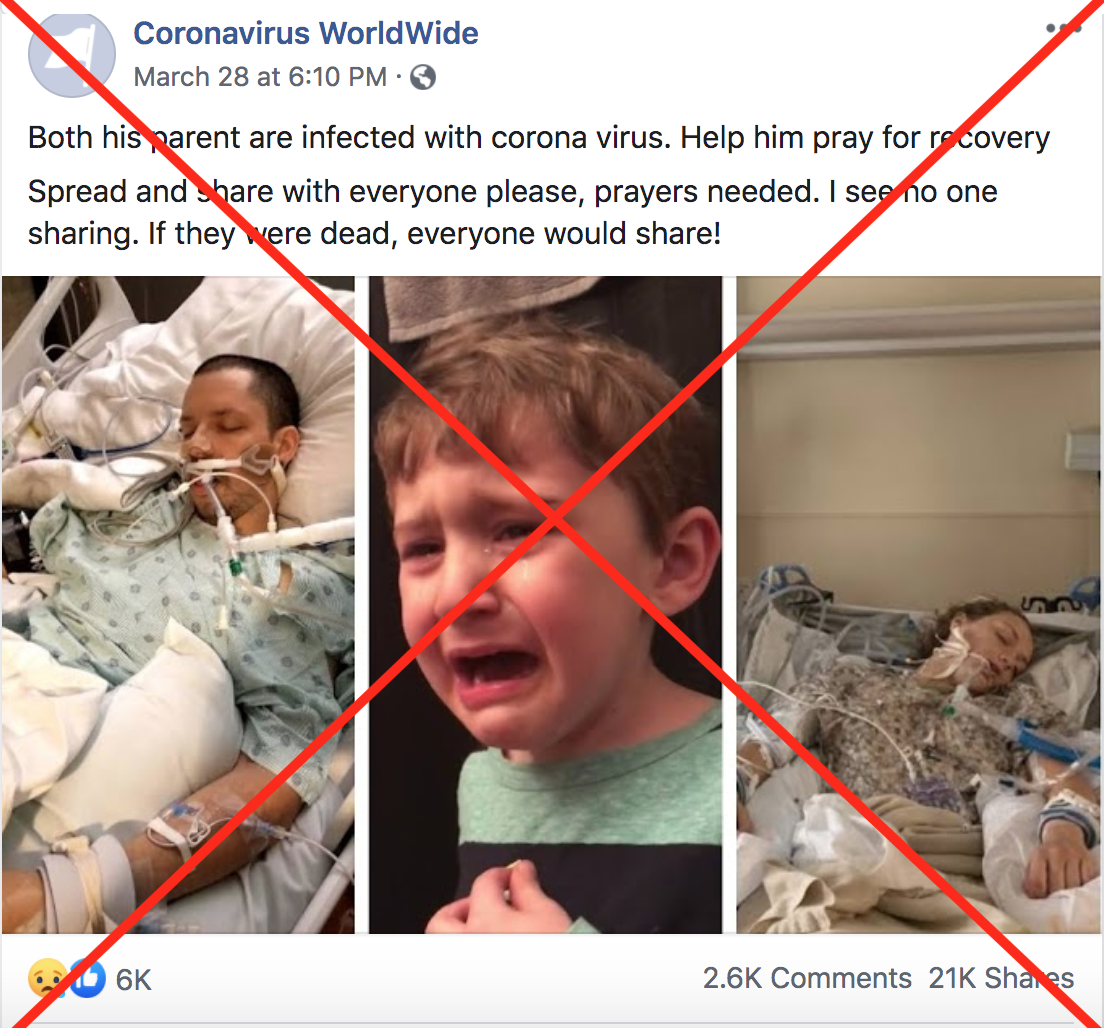The width and height of the screenshot is (1104, 1028).
Task: Click the sad face reaction icon
Action: coord(47,978)
